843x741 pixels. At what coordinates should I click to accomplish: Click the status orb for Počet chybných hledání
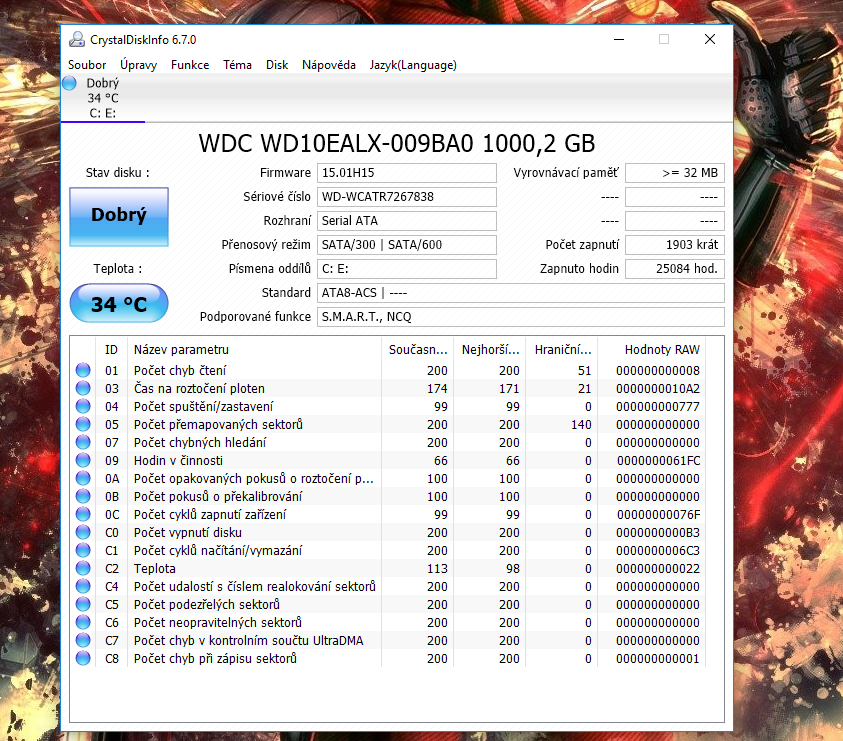click(x=83, y=442)
